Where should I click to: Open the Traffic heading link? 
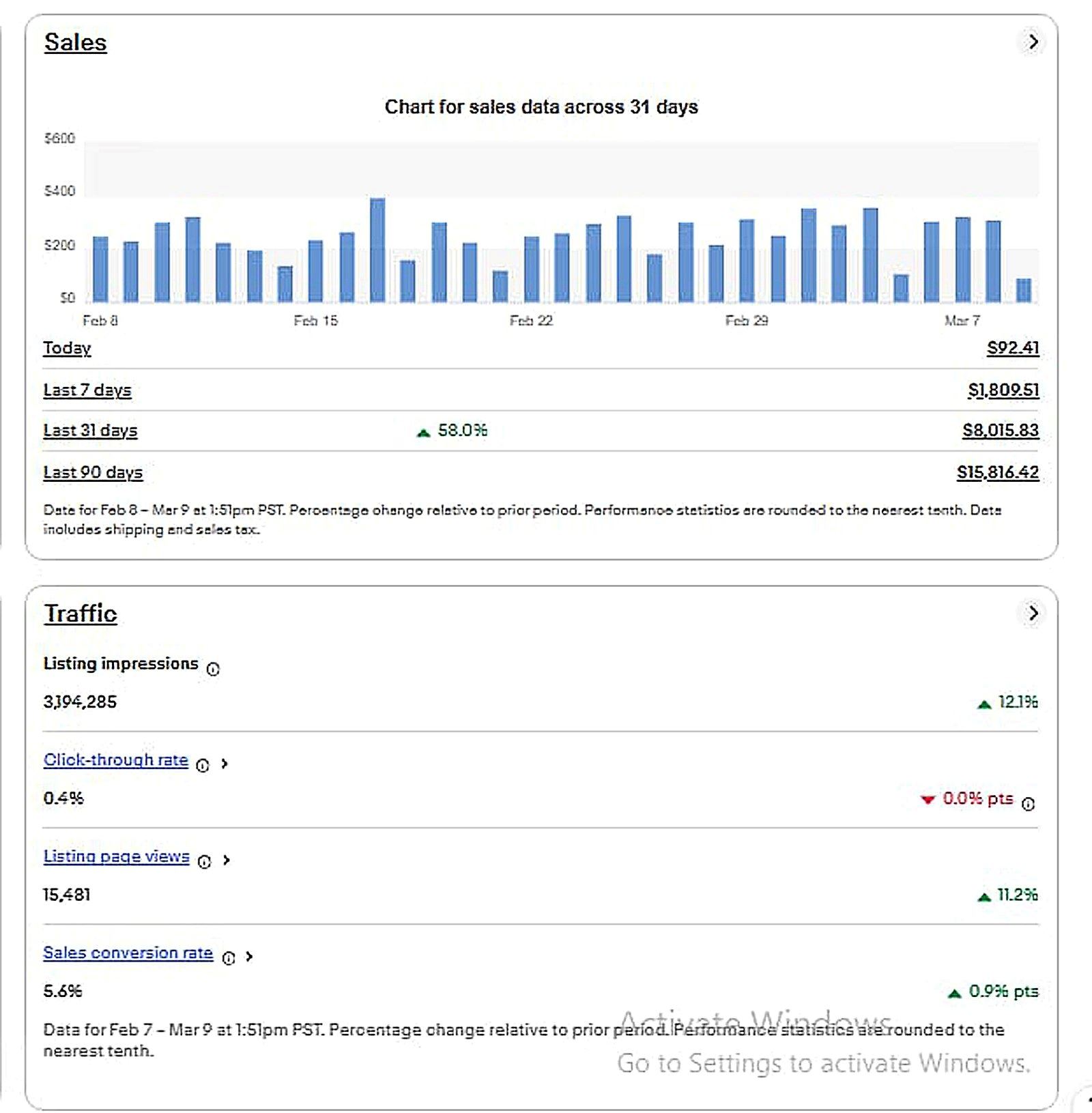coord(81,613)
